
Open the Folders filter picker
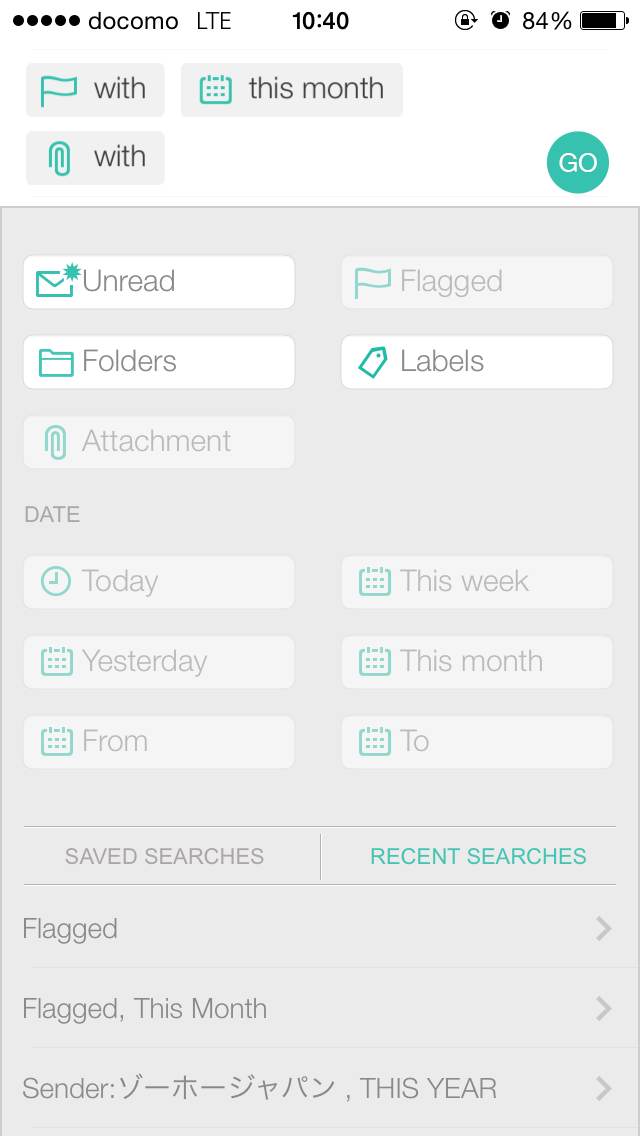(159, 362)
